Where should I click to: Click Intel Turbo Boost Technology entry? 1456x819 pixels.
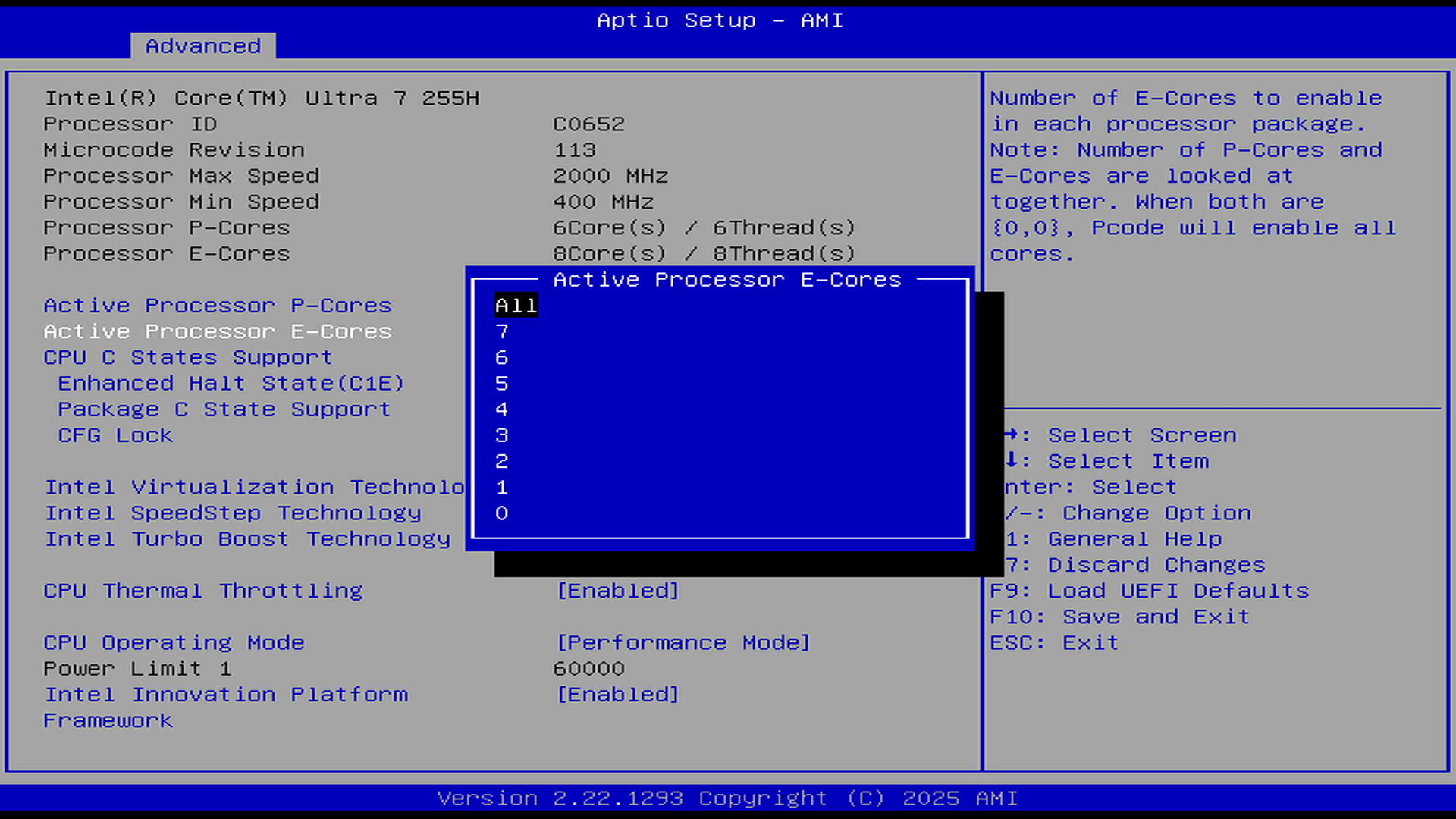pyautogui.click(x=247, y=539)
